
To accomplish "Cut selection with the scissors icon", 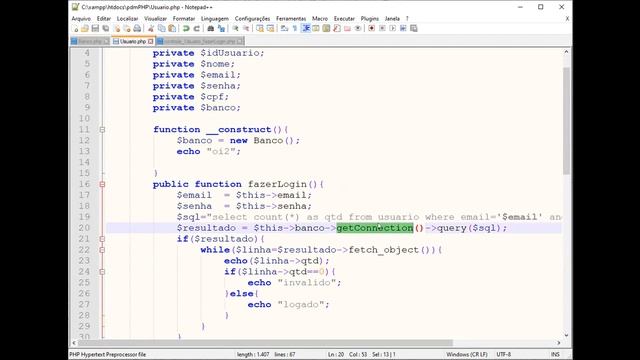I will [x=151, y=28].
